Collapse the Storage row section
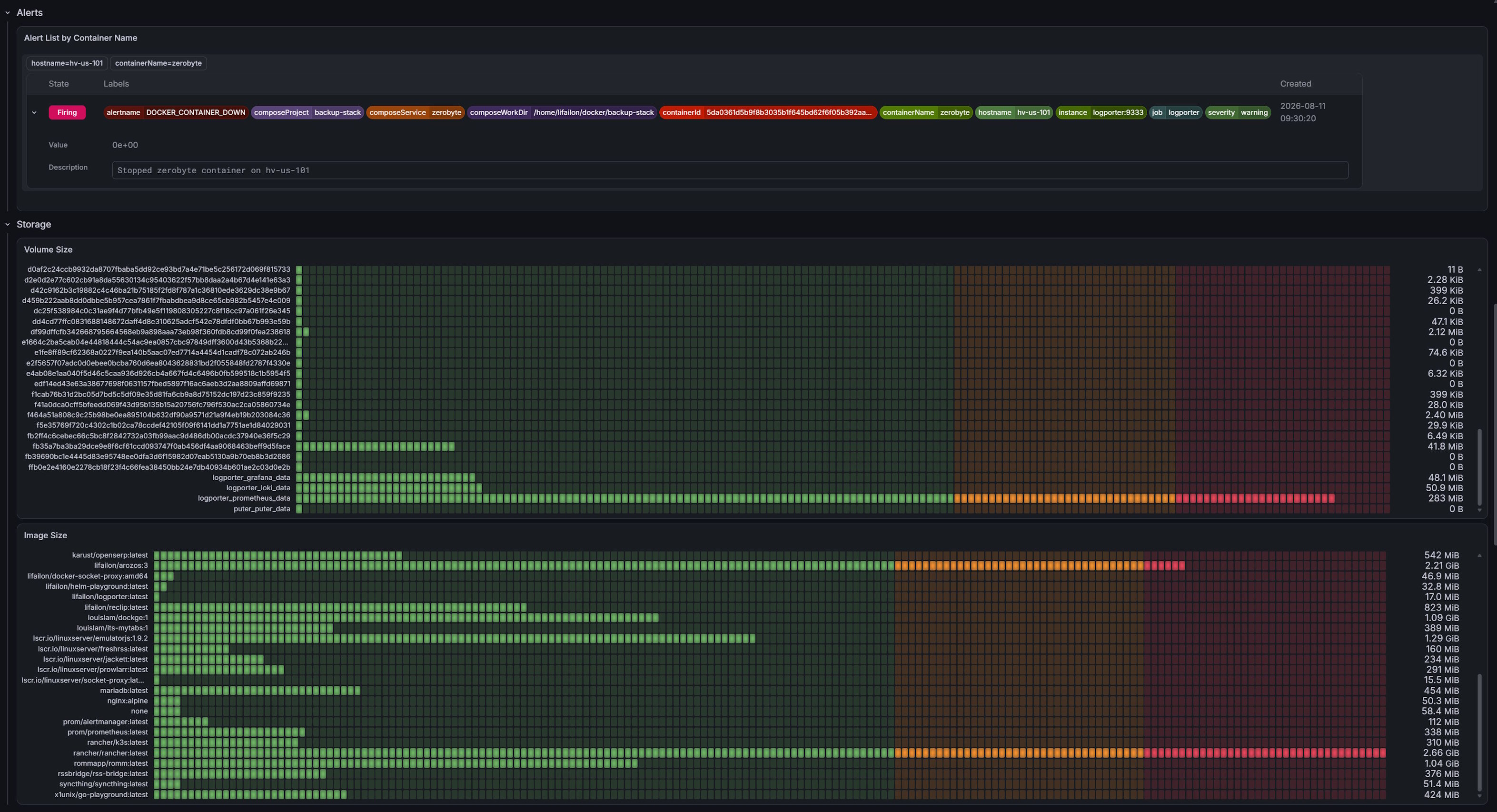This screenshot has width=1497, height=812. point(8,224)
